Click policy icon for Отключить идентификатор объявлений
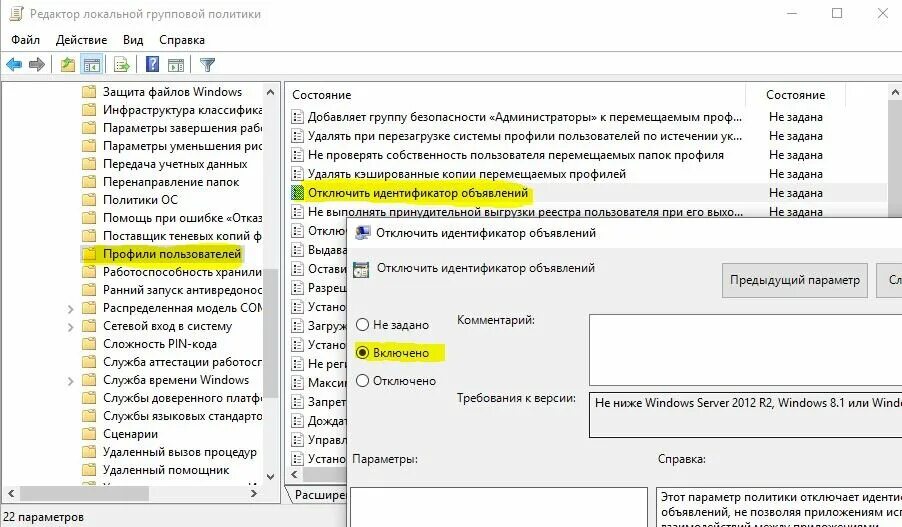 [297, 193]
